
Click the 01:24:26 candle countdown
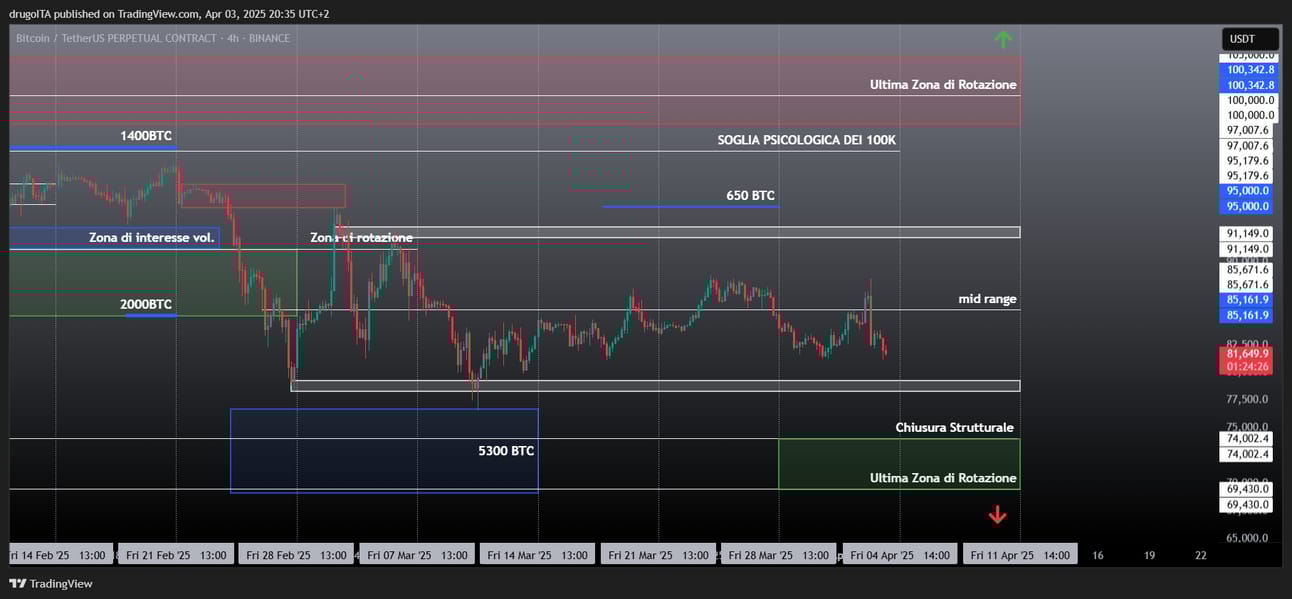point(1248,367)
